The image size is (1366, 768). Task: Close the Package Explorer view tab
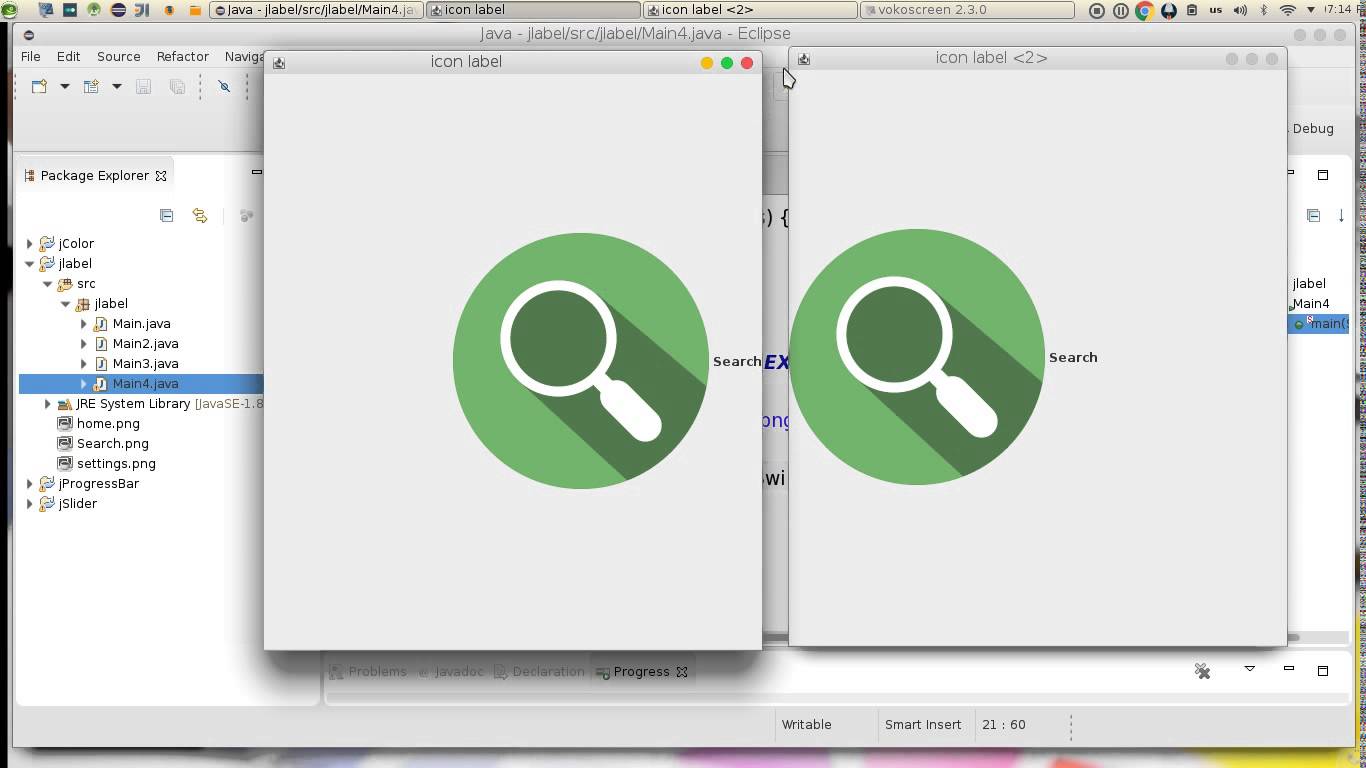pyautogui.click(x=161, y=176)
